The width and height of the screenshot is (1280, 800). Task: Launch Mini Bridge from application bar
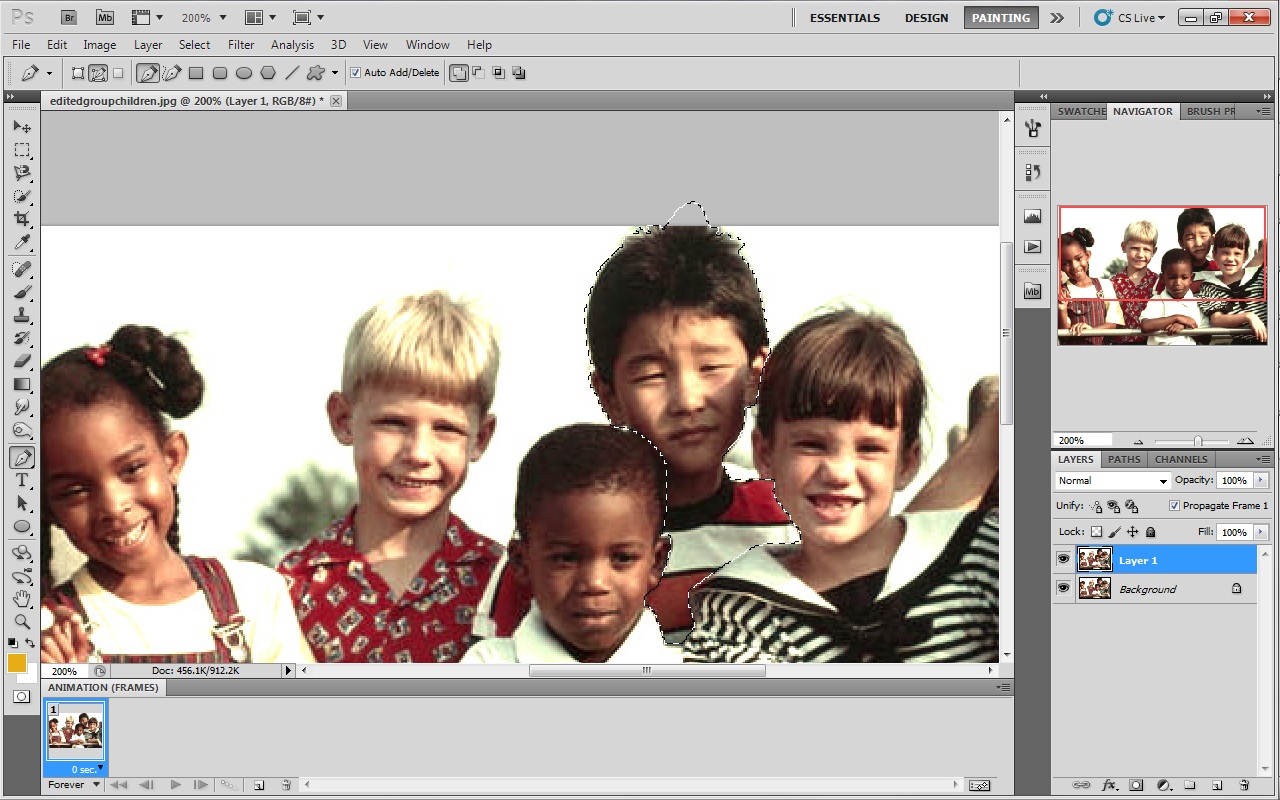(x=104, y=18)
